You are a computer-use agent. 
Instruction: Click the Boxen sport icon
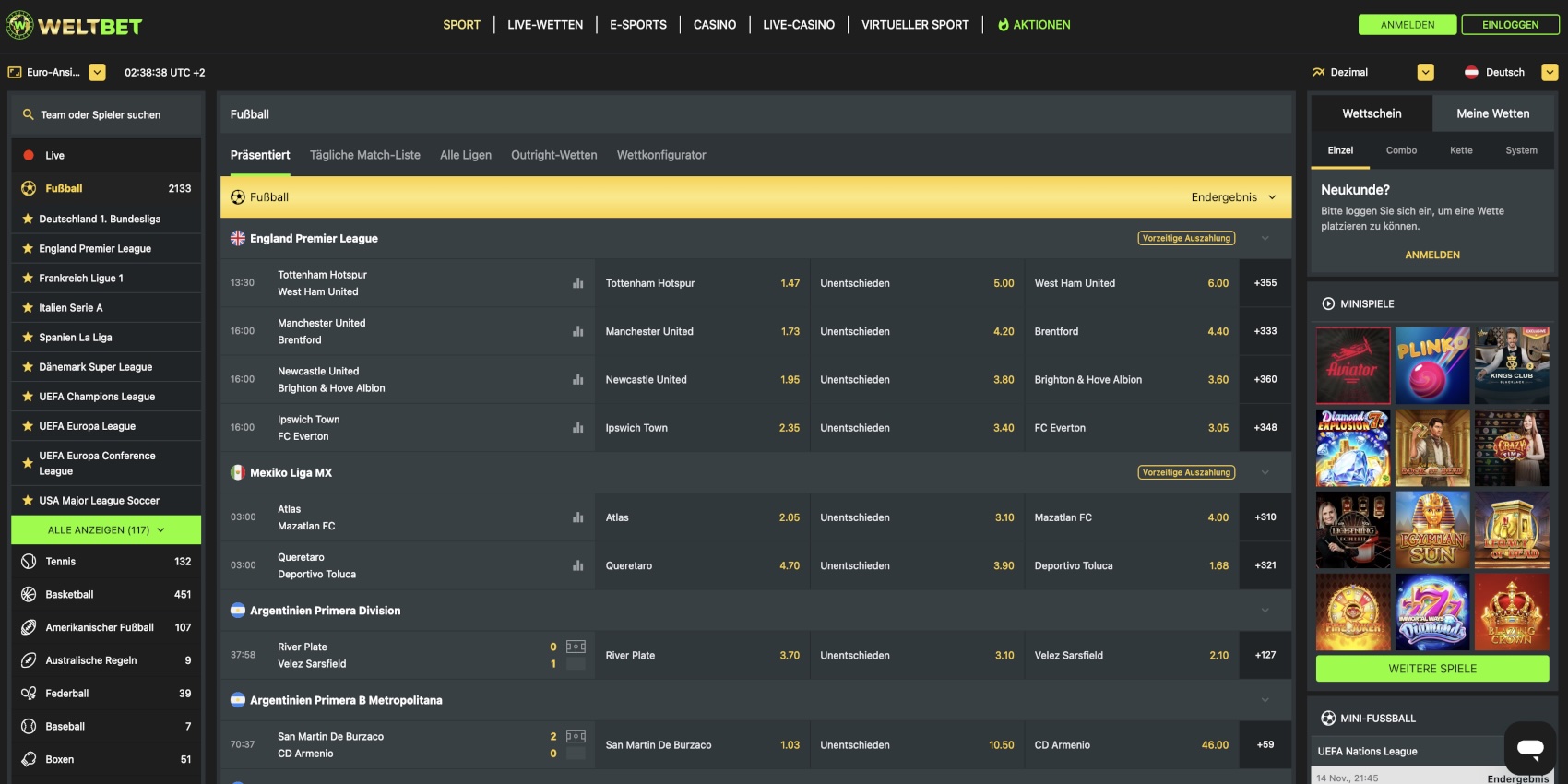pyautogui.click(x=29, y=760)
